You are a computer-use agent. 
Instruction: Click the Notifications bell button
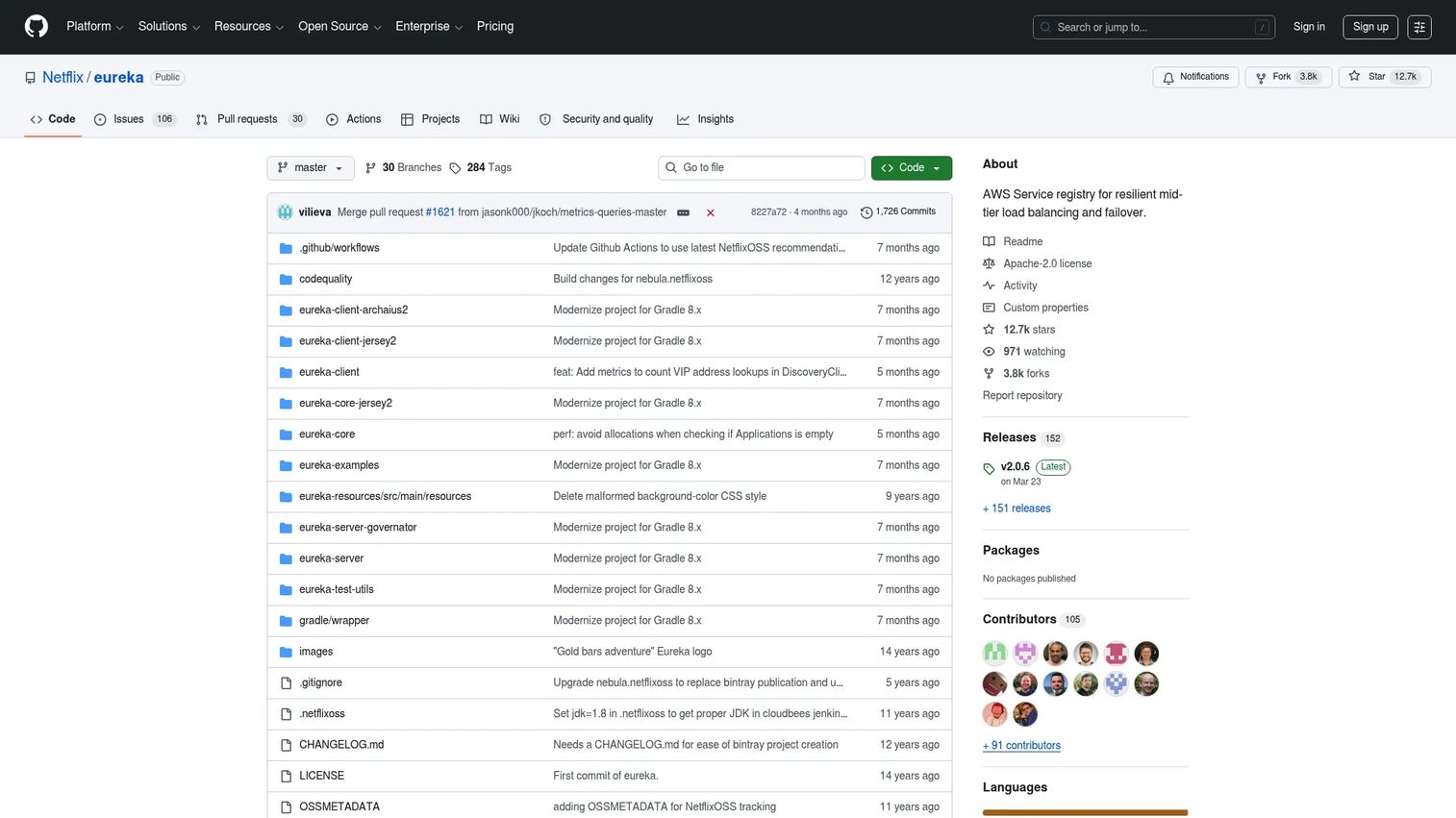point(1195,77)
